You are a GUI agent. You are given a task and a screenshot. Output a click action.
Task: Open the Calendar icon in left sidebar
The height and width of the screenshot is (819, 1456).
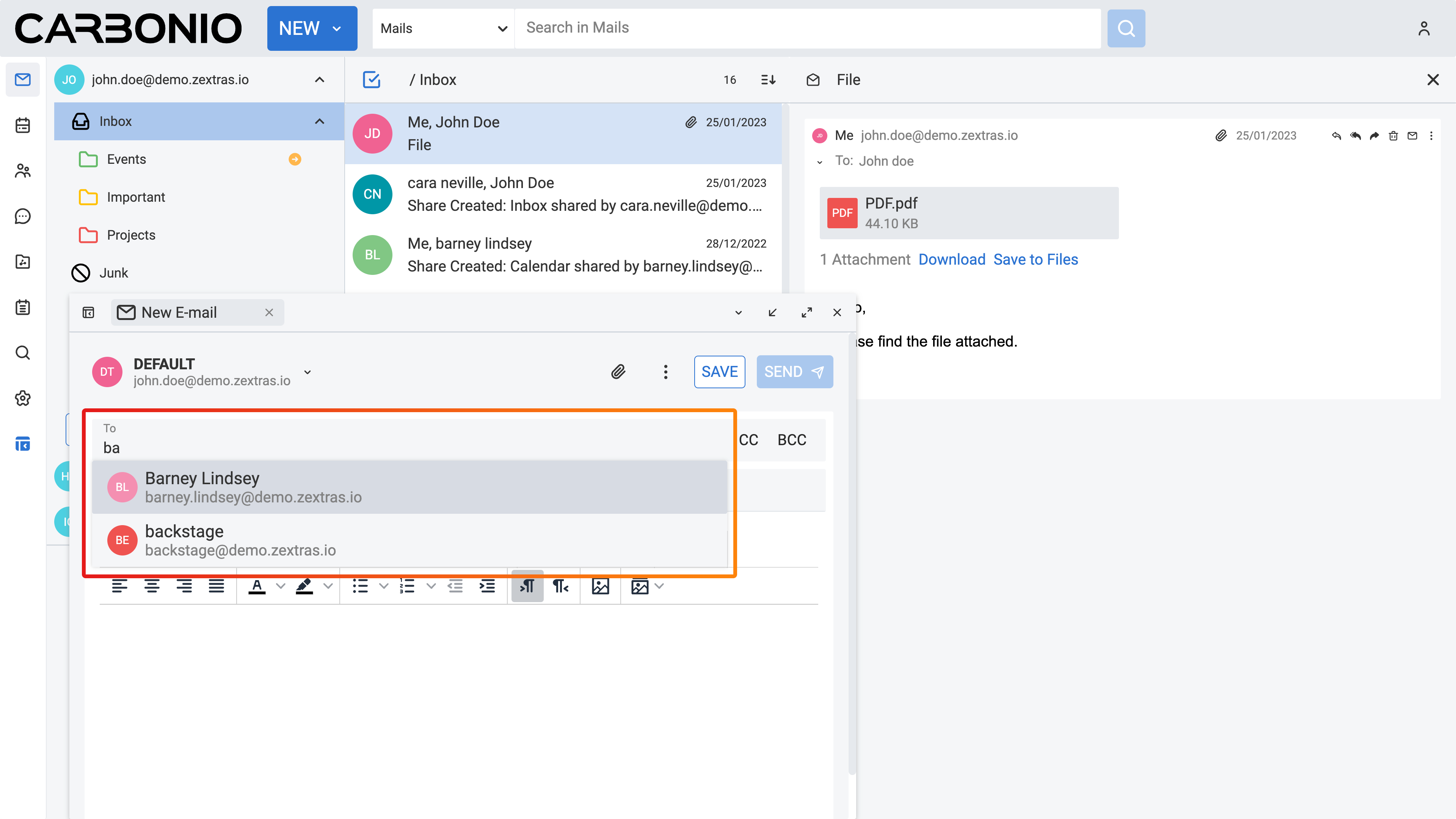tap(23, 125)
